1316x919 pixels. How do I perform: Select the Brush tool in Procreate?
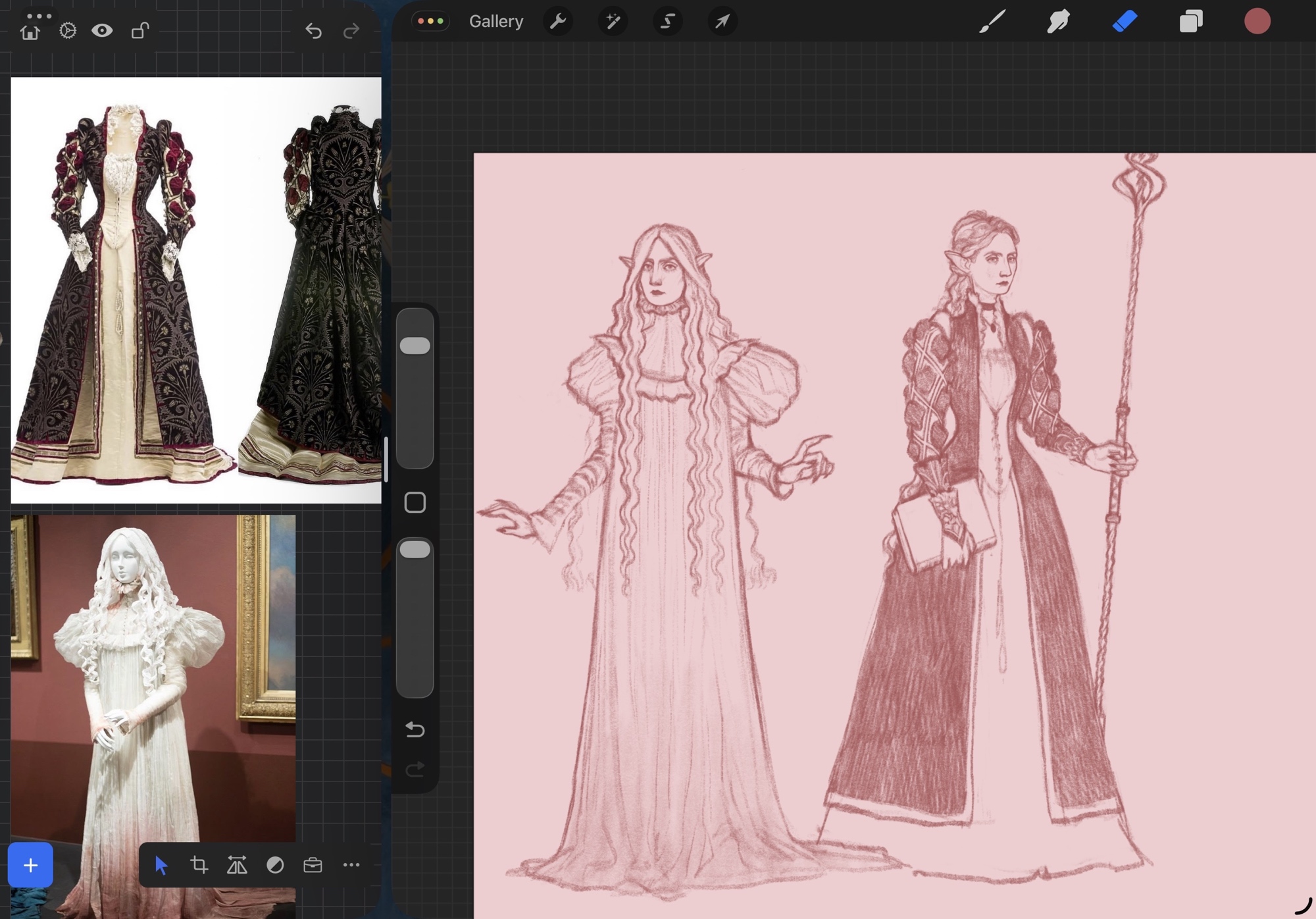click(992, 22)
